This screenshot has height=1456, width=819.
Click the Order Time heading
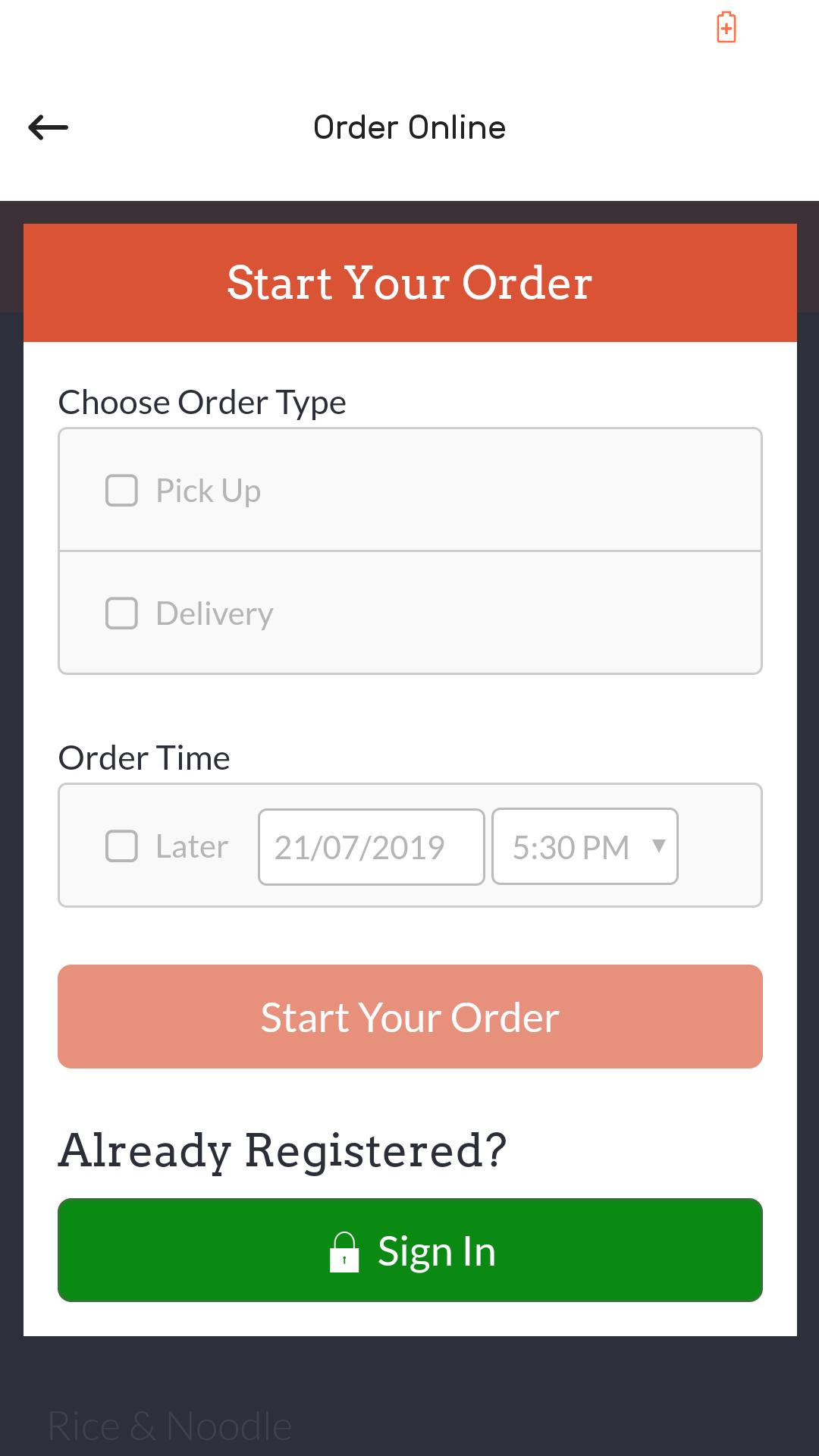pyautogui.click(x=144, y=758)
